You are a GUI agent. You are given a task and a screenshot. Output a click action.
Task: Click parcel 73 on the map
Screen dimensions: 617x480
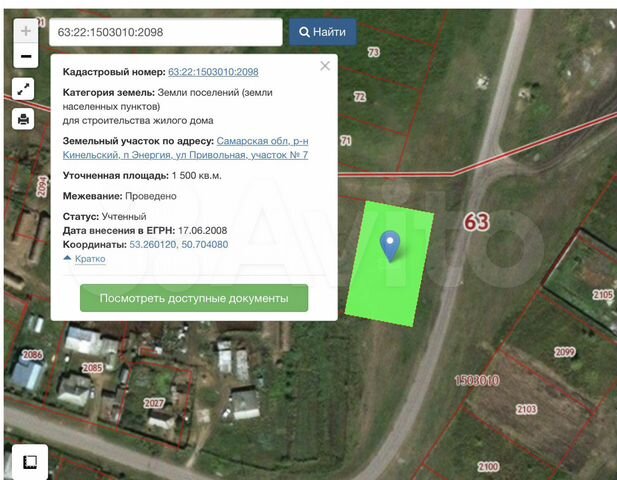click(374, 52)
